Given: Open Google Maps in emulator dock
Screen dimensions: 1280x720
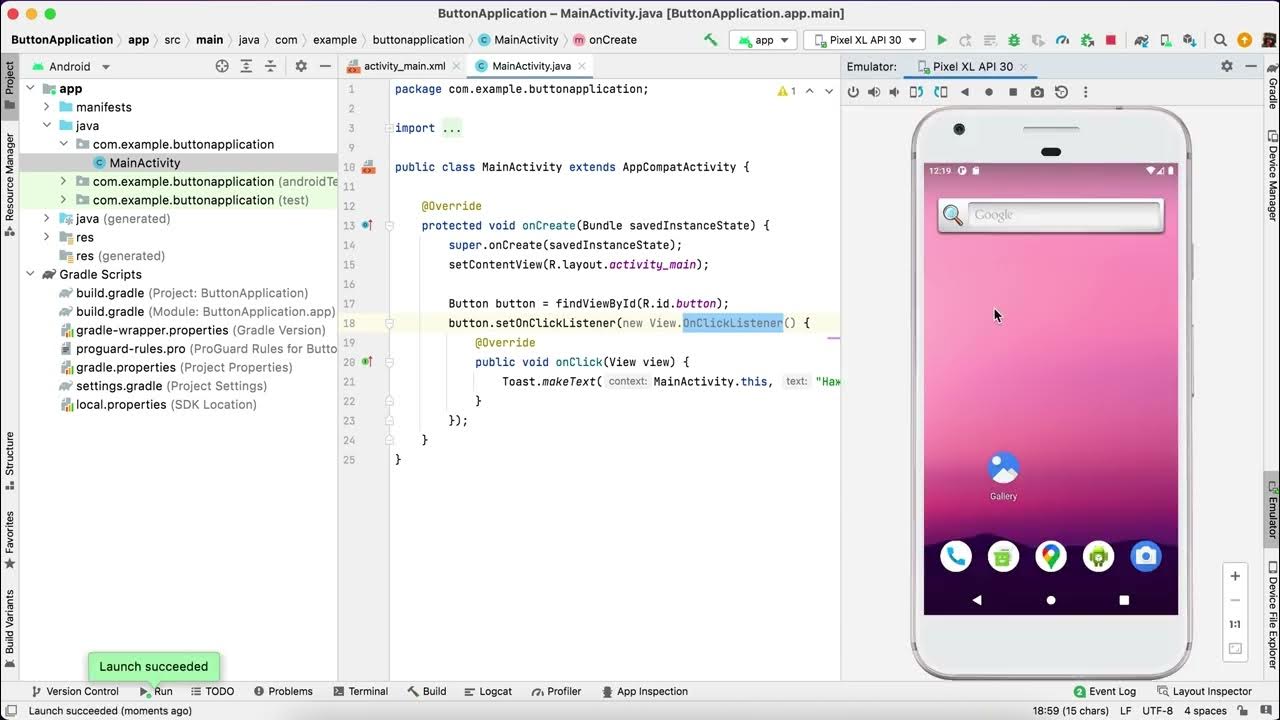Looking at the screenshot, I should tap(1051, 557).
